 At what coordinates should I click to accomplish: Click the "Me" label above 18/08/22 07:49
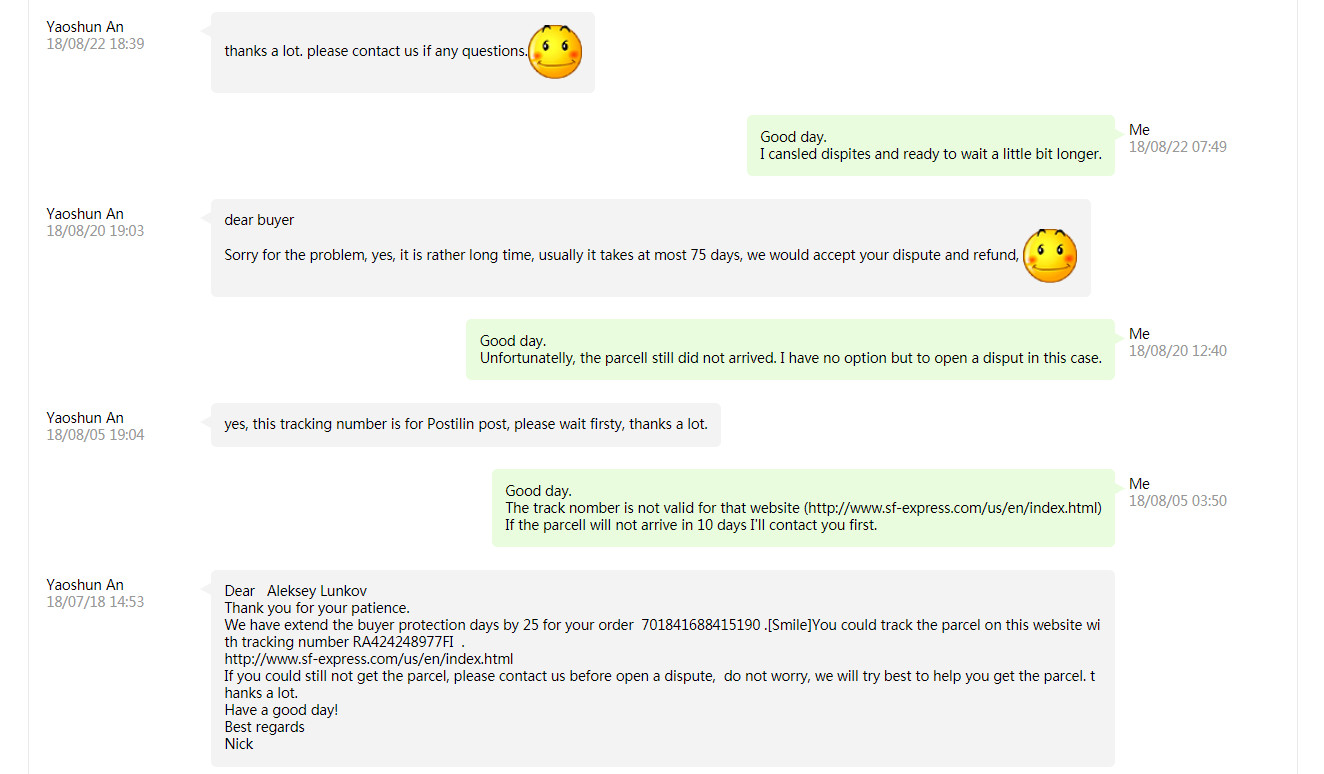tap(1139, 130)
